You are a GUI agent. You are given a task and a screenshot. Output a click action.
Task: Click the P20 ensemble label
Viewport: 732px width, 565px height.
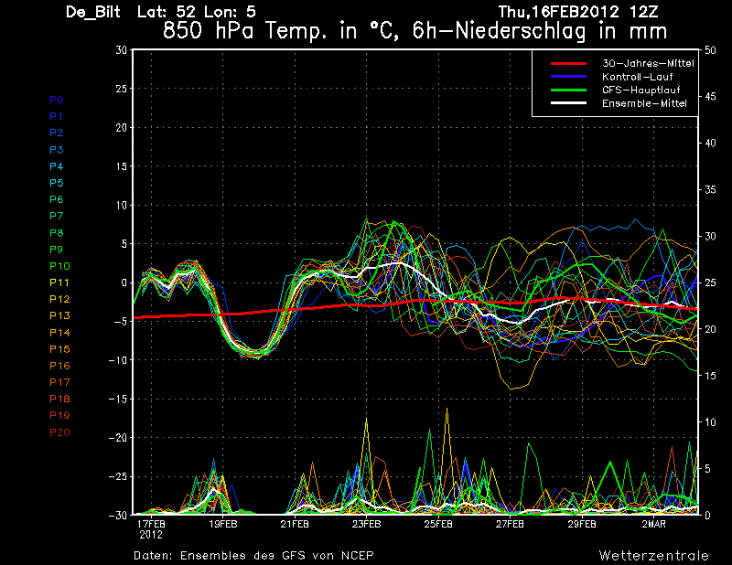60,432
